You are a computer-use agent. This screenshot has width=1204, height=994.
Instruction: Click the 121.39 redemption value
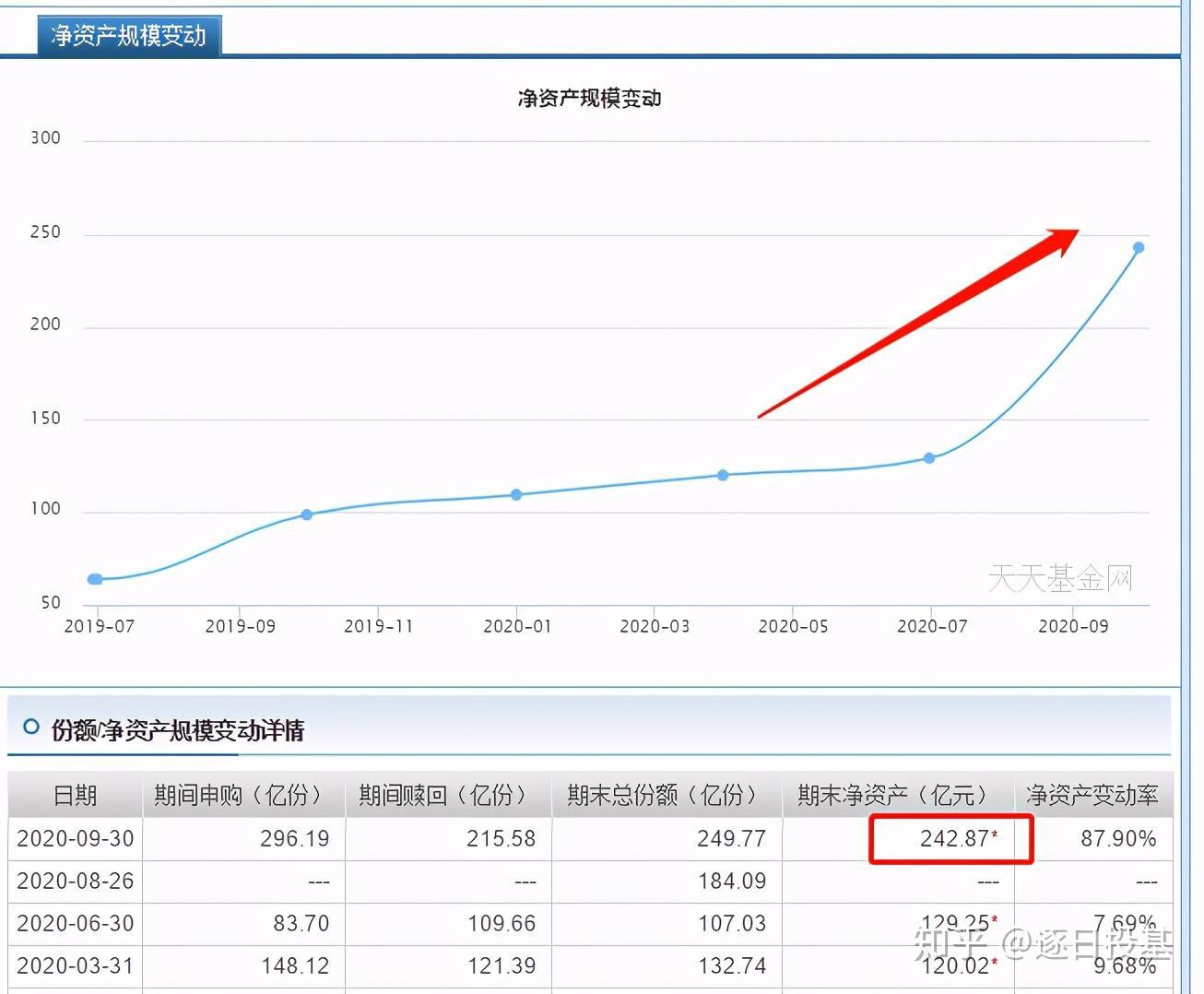(x=502, y=966)
